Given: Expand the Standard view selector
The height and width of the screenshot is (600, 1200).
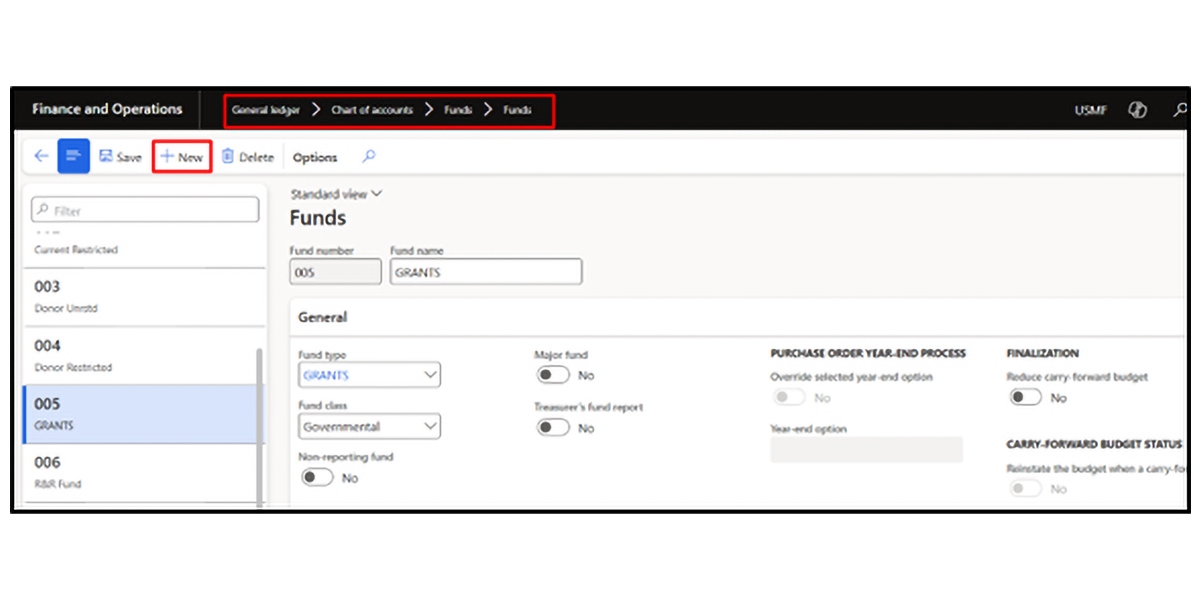Looking at the screenshot, I should click(336, 194).
